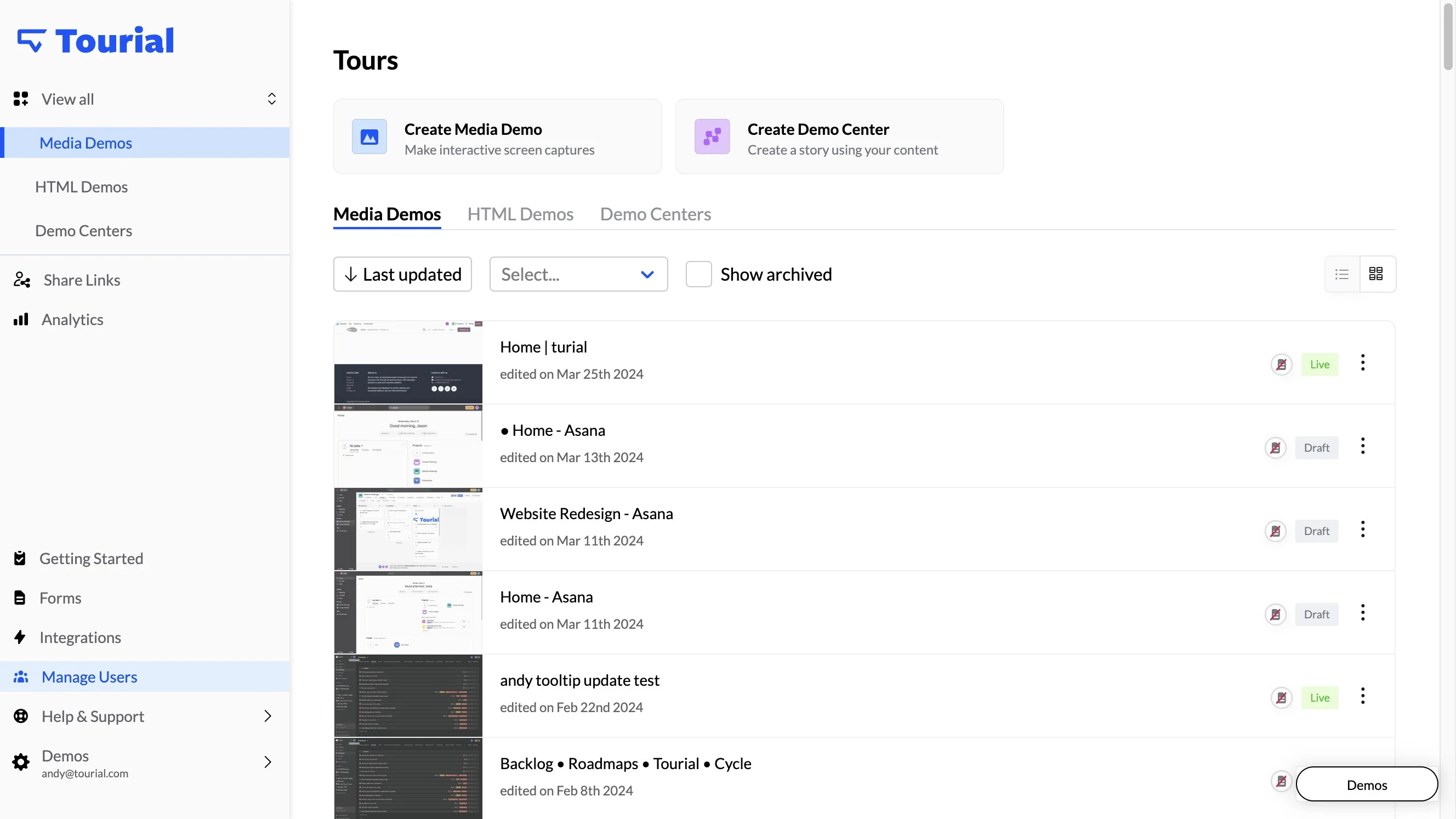
Task: Switch to the HTML Demos tab
Action: 521,214
